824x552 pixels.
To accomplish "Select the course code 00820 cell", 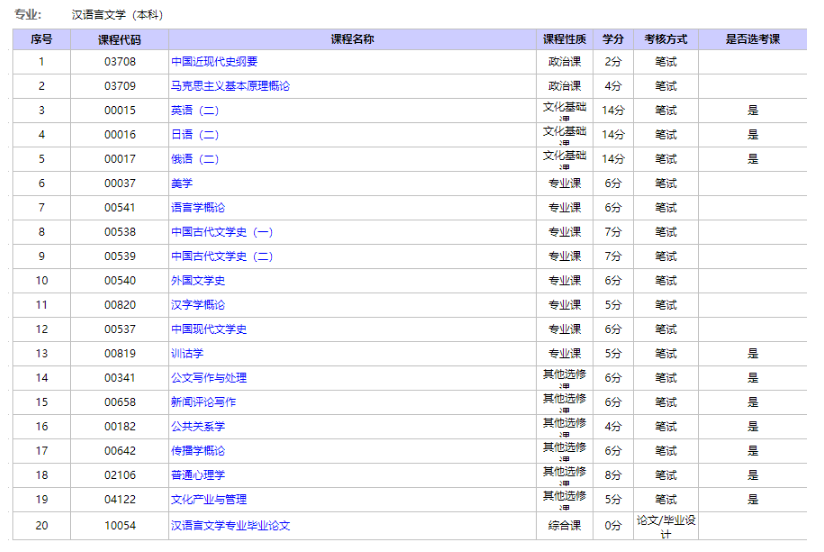I will click(120, 305).
